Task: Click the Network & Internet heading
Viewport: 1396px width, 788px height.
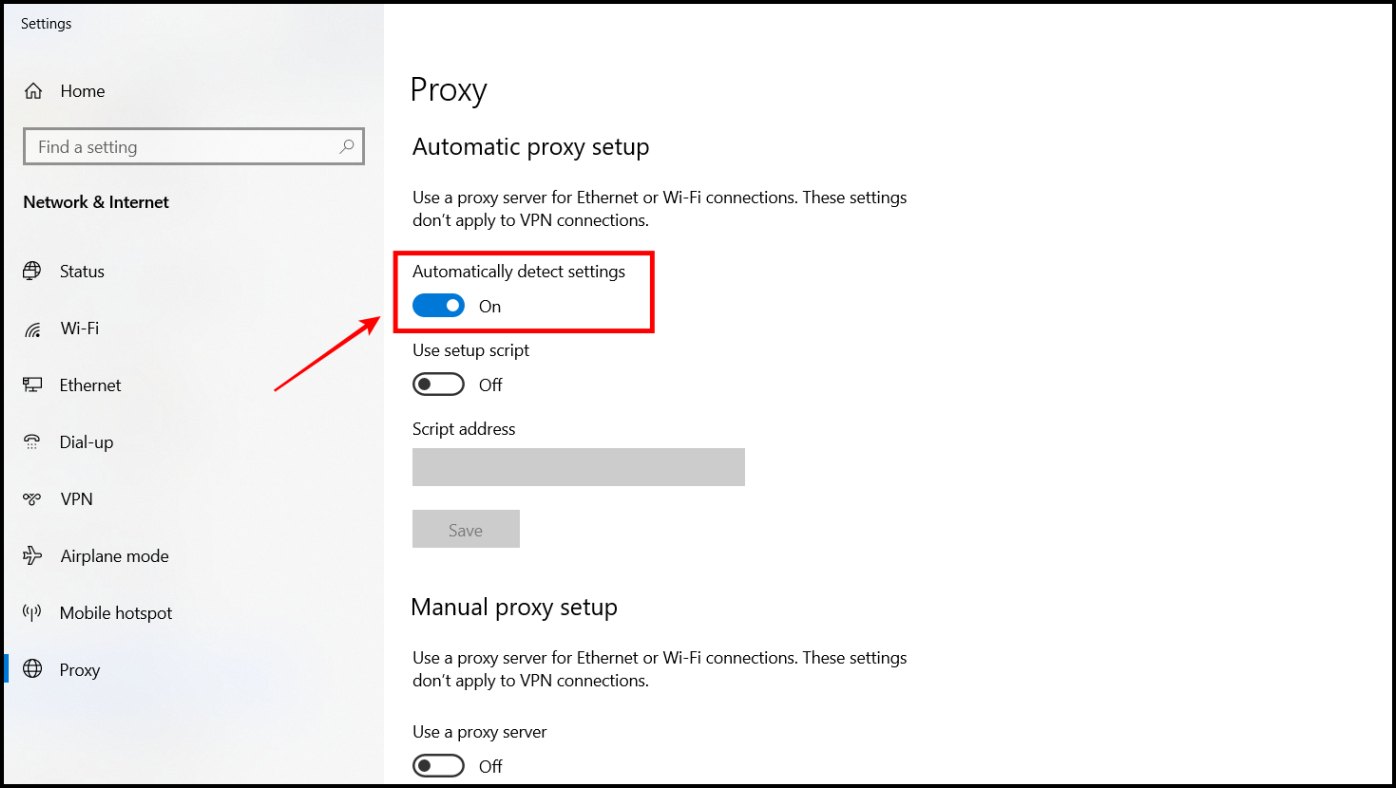Action: pos(96,202)
